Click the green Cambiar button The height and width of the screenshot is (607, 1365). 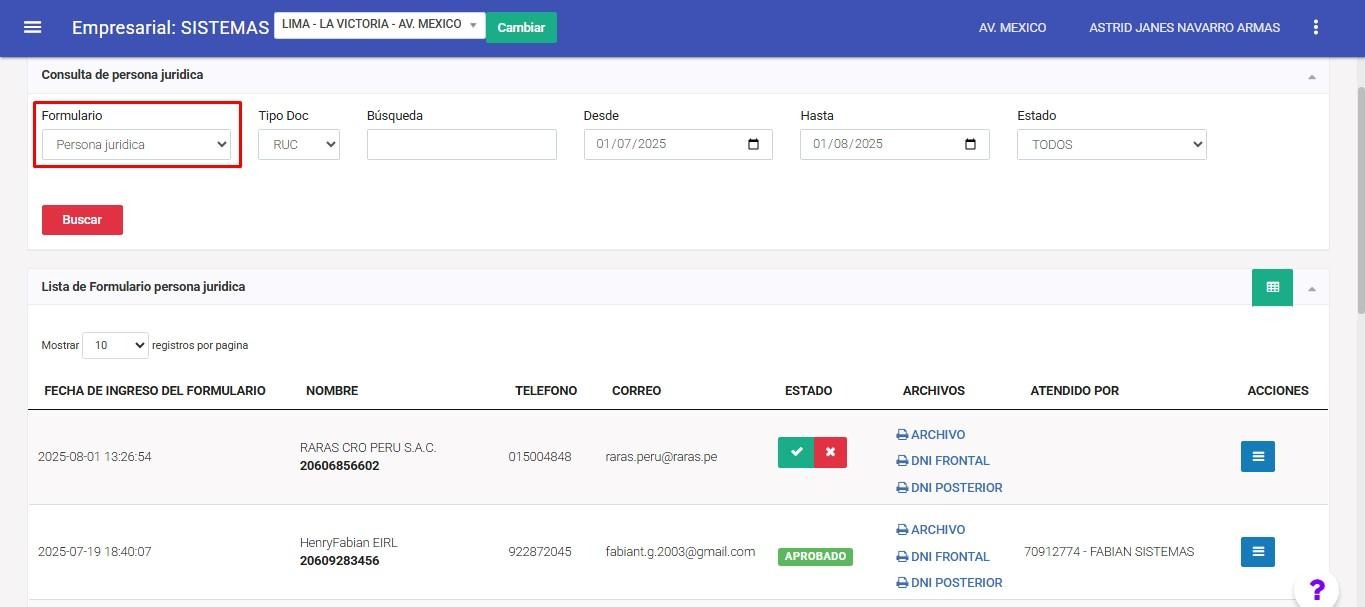521,27
